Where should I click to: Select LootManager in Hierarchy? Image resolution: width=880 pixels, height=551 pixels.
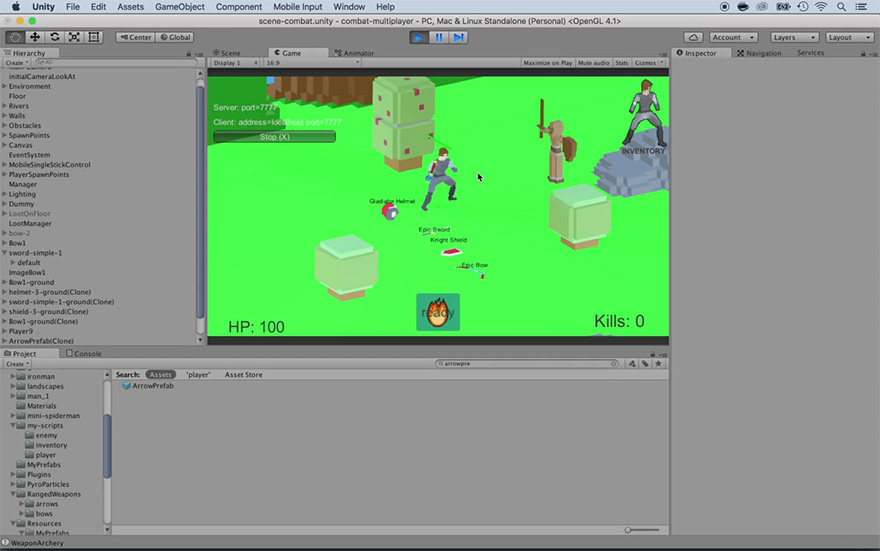pyautogui.click(x=30, y=223)
